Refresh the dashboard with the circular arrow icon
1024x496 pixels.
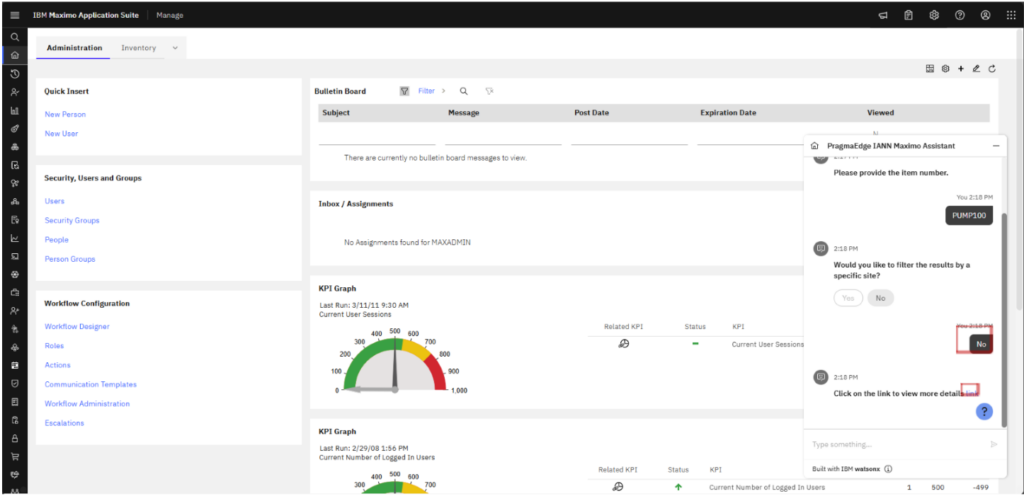[x=992, y=69]
